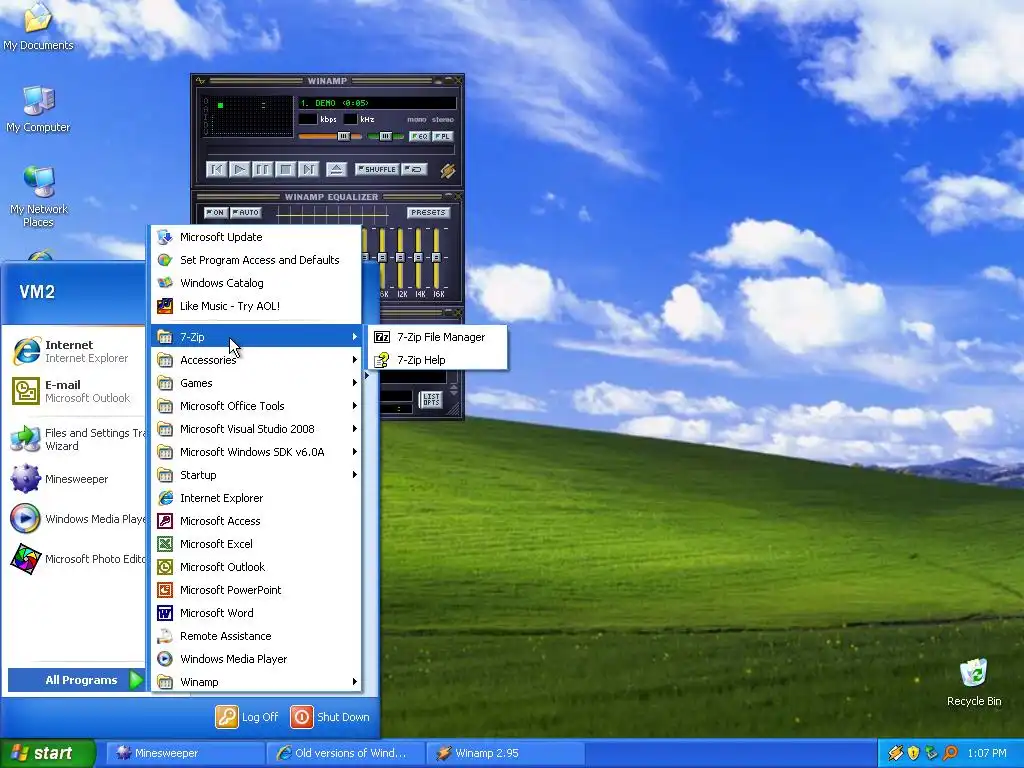Click the 12K equalizer band slider
The width and height of the screenshot is (1024, 768).
pyautogui.click(x=400, y=259)
